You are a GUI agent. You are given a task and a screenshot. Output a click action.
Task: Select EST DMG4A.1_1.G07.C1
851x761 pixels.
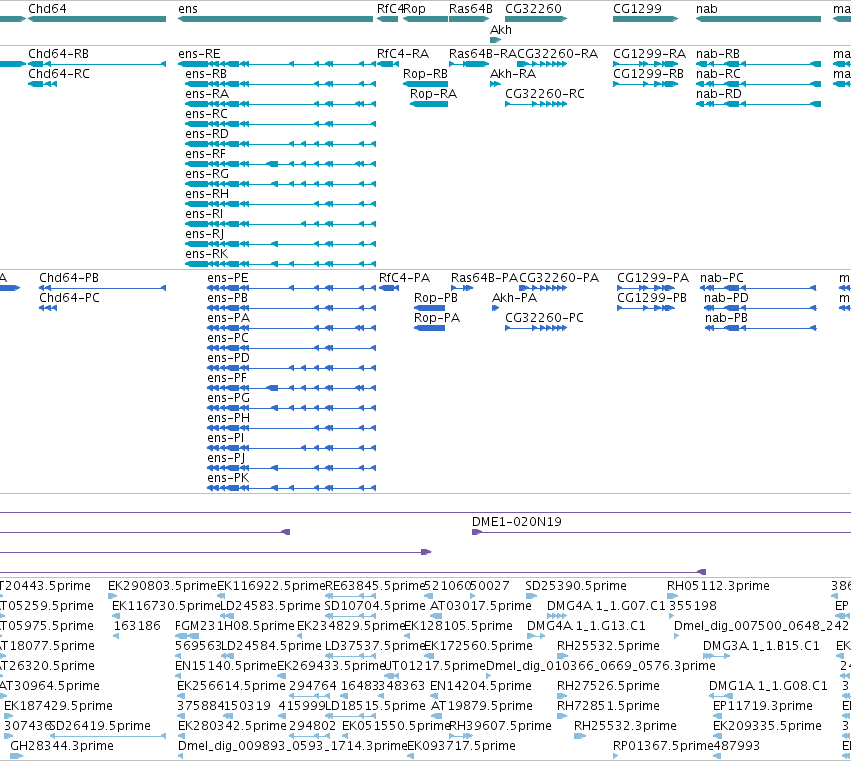coord(606,606)
